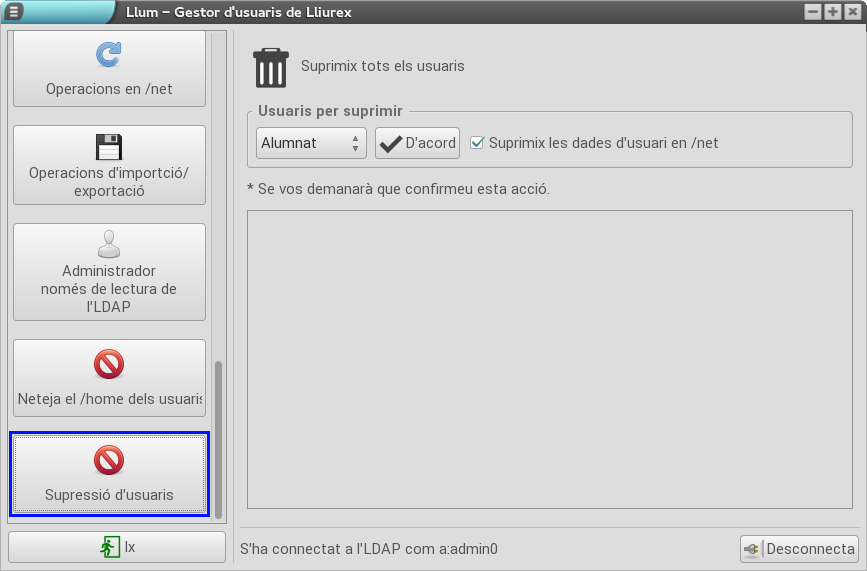The image size is (867, 571).
Task: Click the red prohibition icon above Neteja
Action: point(108,365)
